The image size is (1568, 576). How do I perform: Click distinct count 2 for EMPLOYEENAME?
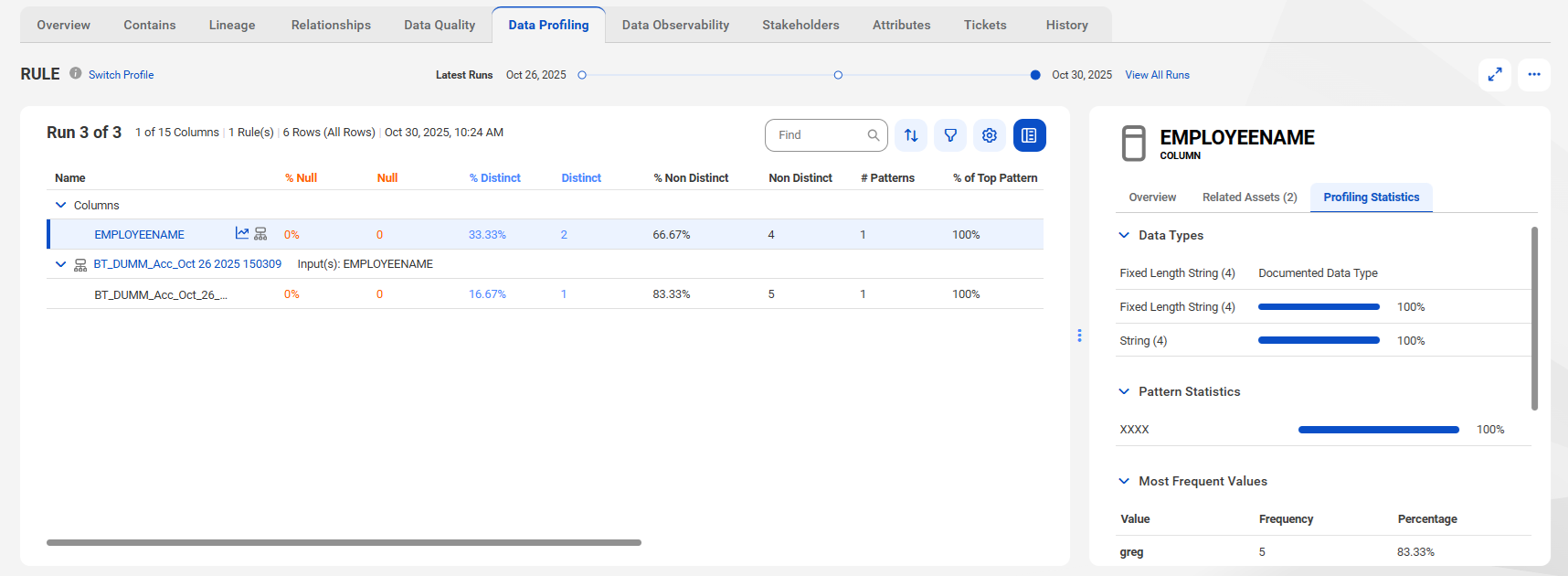[564, 235]
